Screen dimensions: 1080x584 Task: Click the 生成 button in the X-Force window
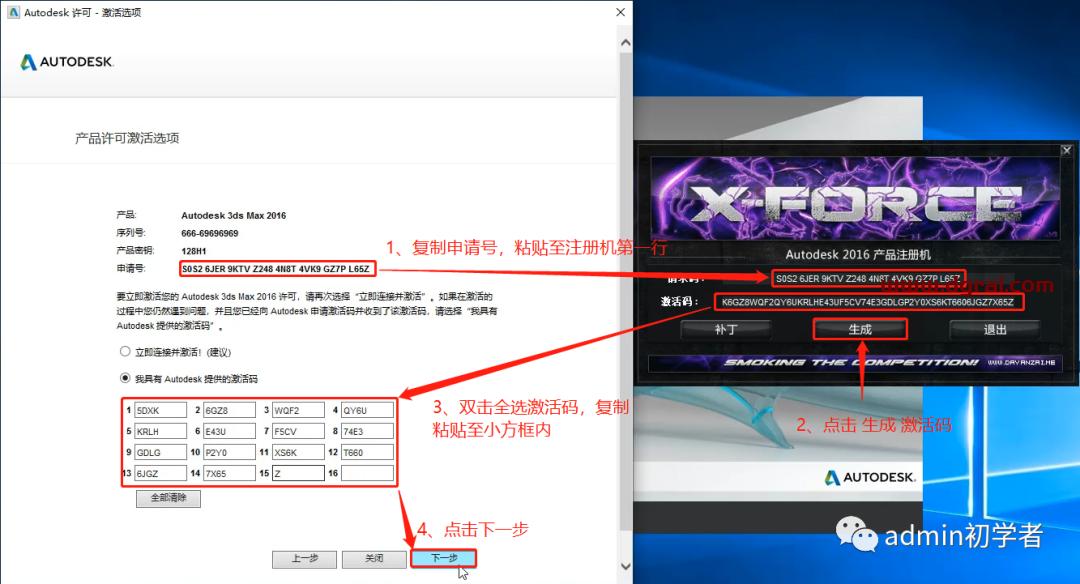(860, 330)
